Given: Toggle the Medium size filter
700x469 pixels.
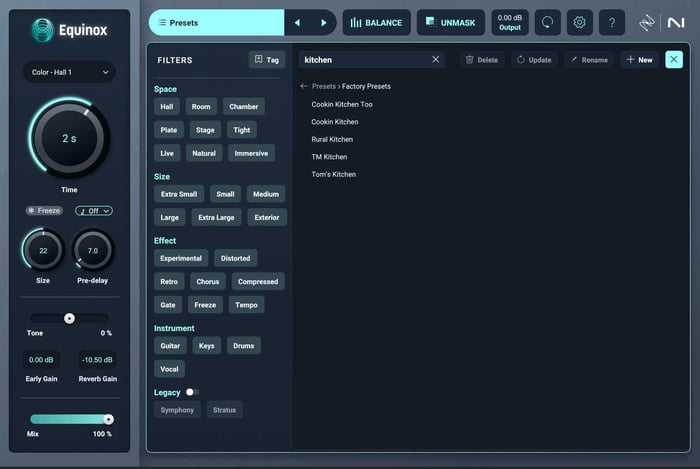Looking at the screenshot, I should [266, 194].
